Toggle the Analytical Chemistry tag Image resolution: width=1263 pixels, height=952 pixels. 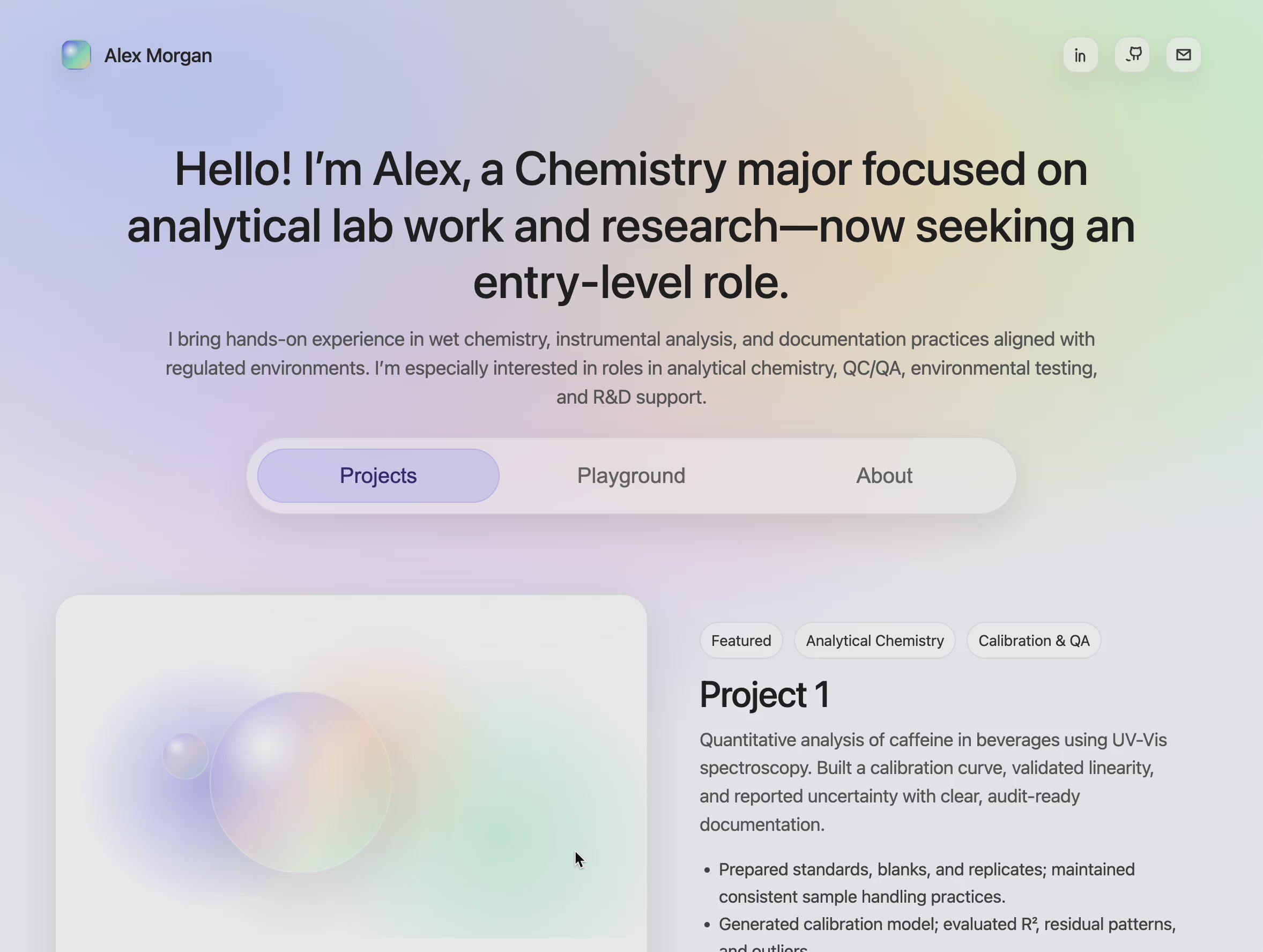pyautogui.click(x=875, y=640)
